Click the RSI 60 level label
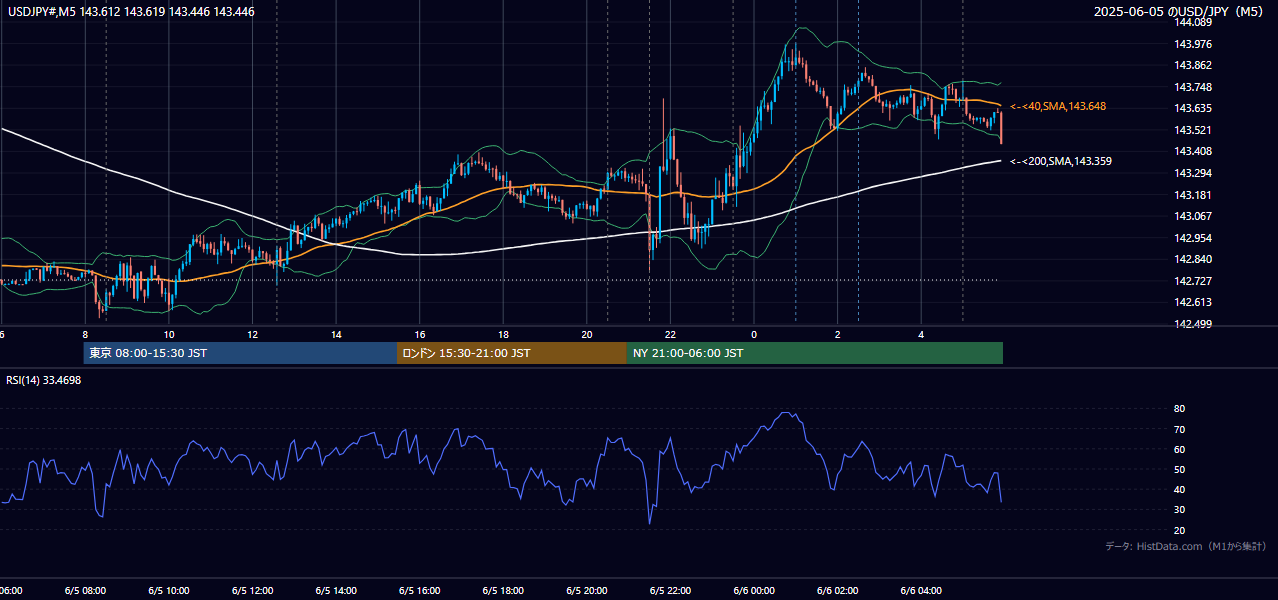 (x=1180, y=449)
